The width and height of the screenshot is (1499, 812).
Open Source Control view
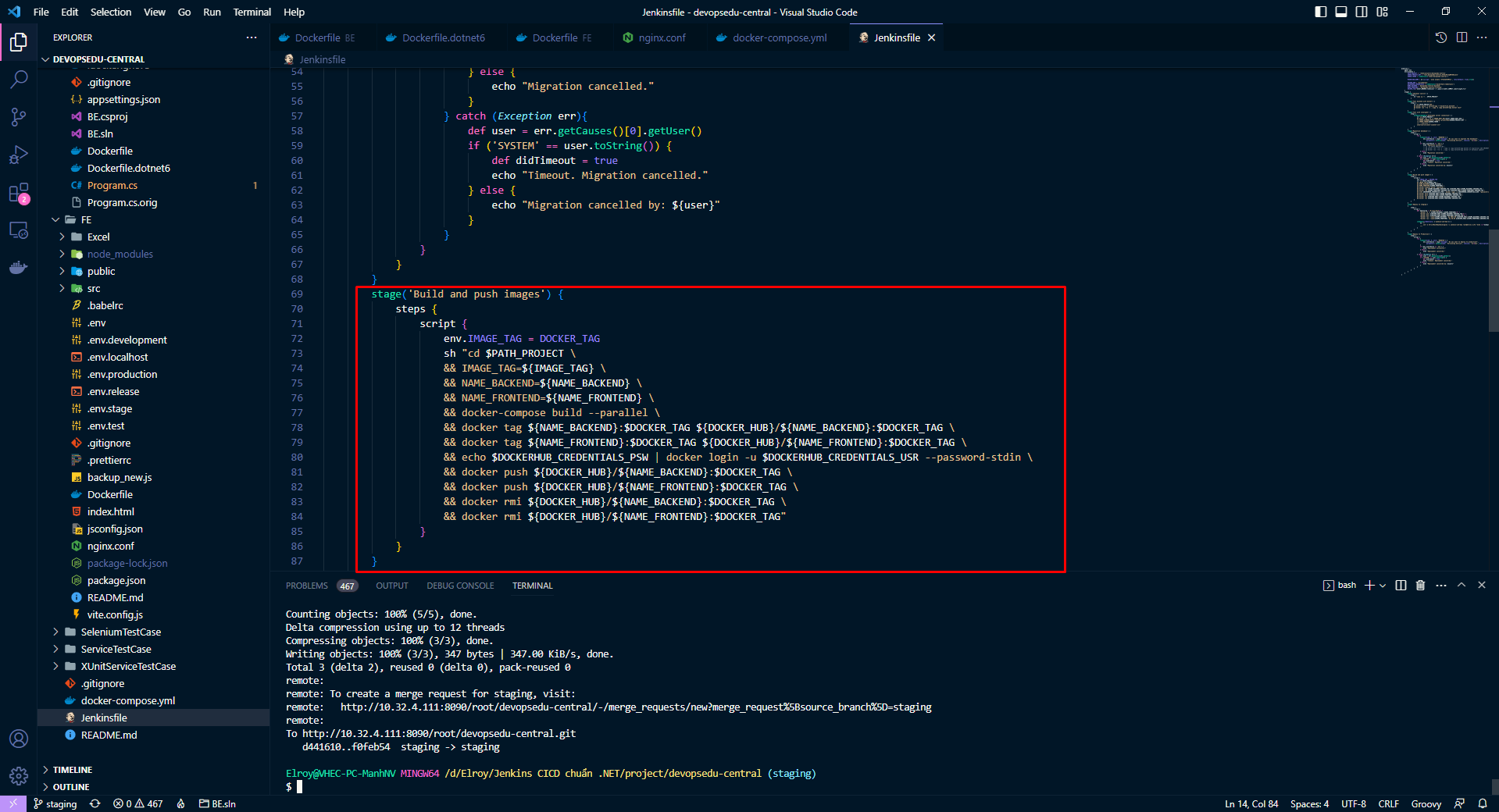click(x=19, y=117)
